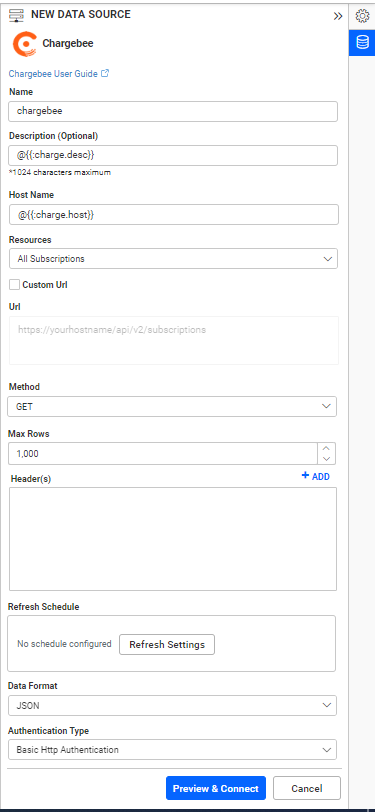Click the Host Name input field
Viewport: 375px width, 812px height.
[x=174, y=214]
